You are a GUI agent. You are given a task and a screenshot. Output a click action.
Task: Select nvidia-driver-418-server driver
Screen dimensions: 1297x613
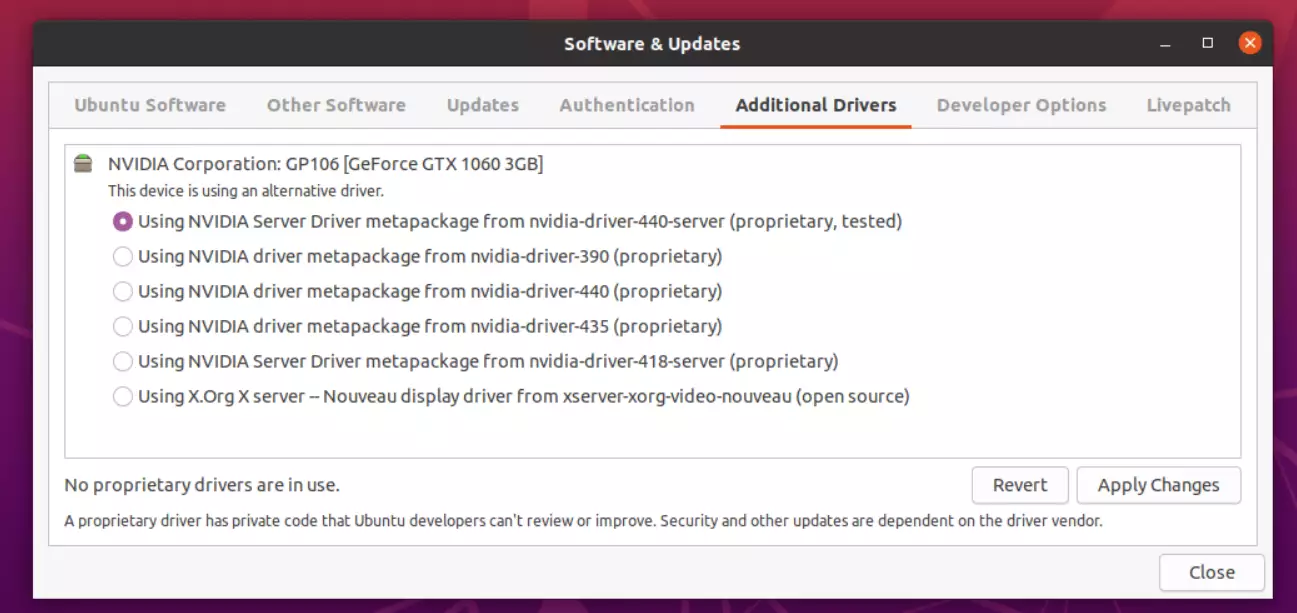pyautogui.click(x=476, y=361)
